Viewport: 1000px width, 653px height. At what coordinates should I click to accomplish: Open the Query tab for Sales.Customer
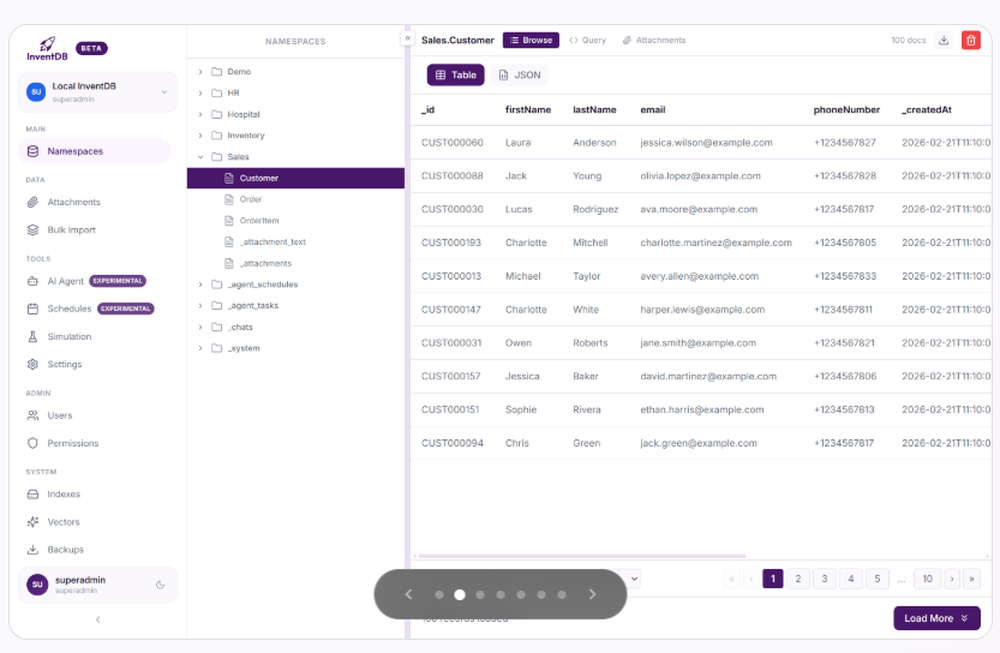click(590, 40)
